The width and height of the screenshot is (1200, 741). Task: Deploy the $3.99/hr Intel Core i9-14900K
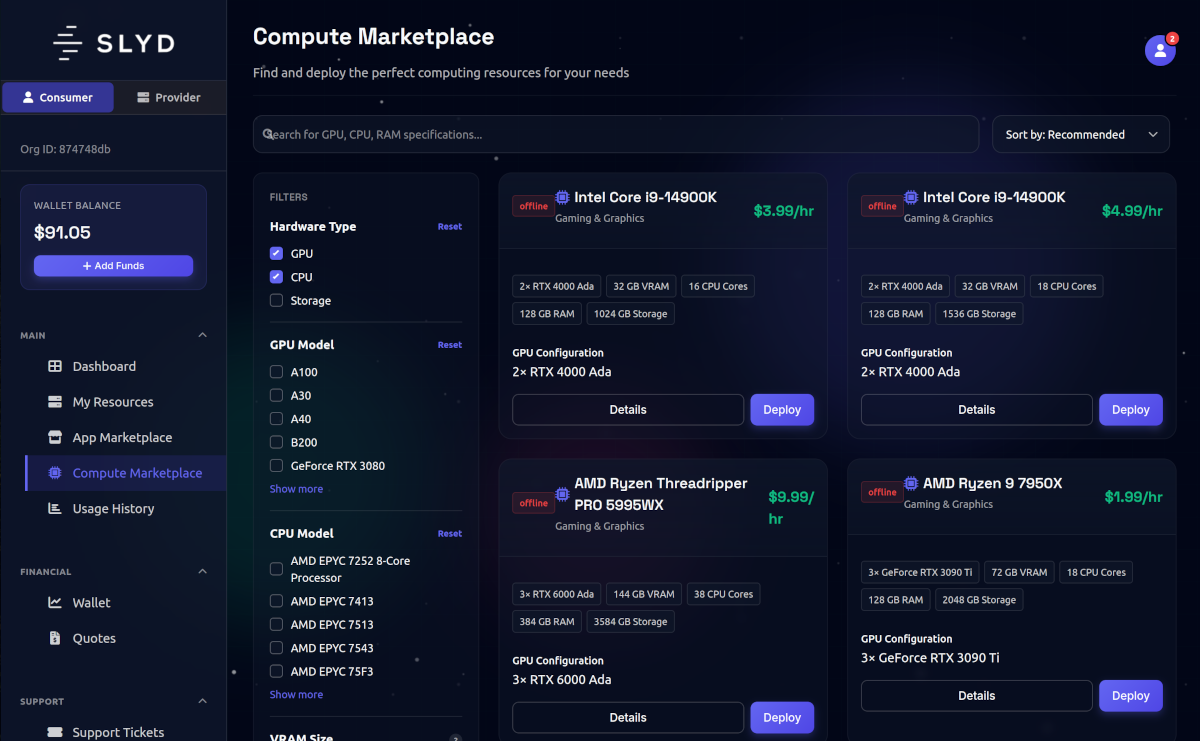click(782, 410)
